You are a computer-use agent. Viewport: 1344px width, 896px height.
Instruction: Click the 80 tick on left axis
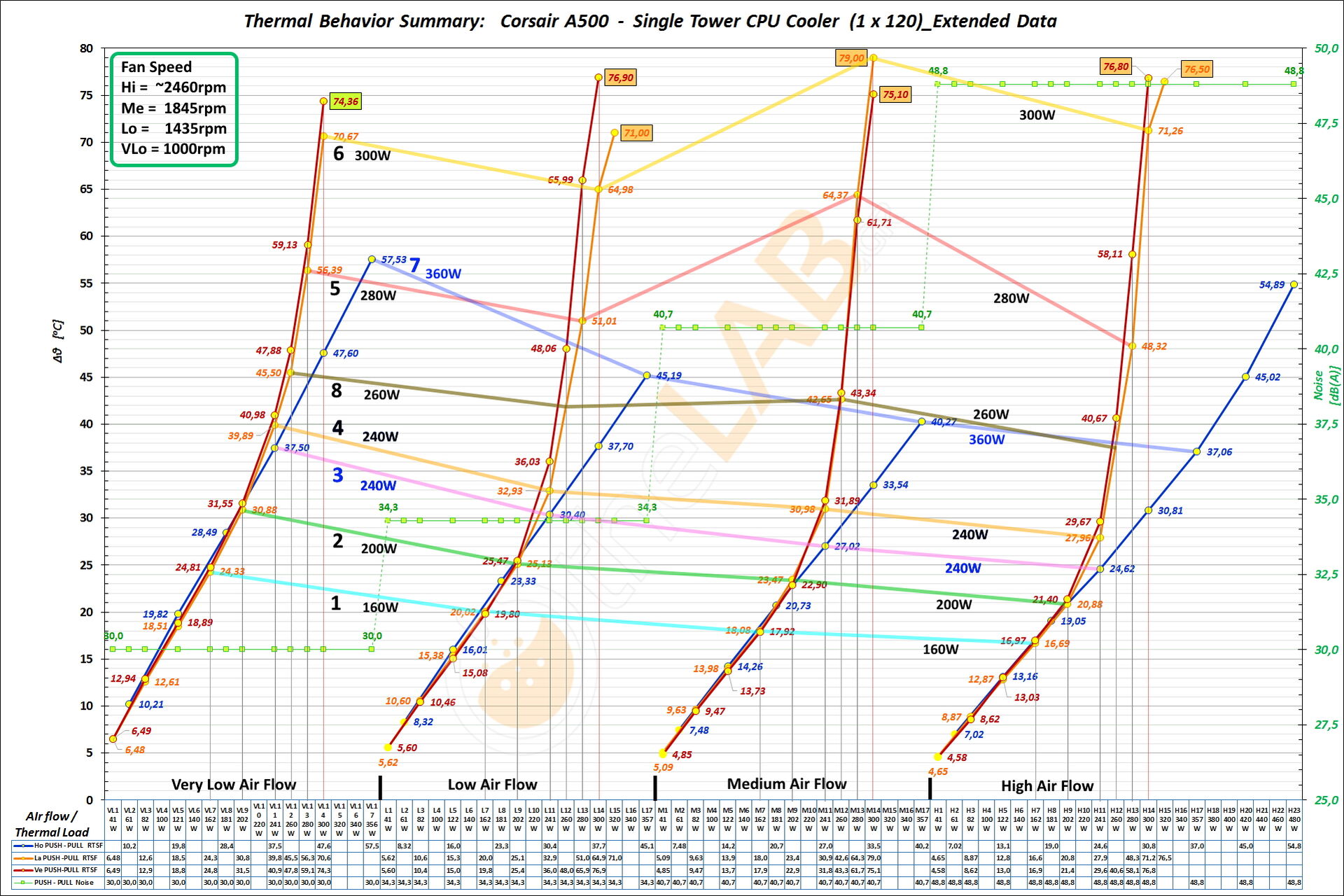(86, 48)
